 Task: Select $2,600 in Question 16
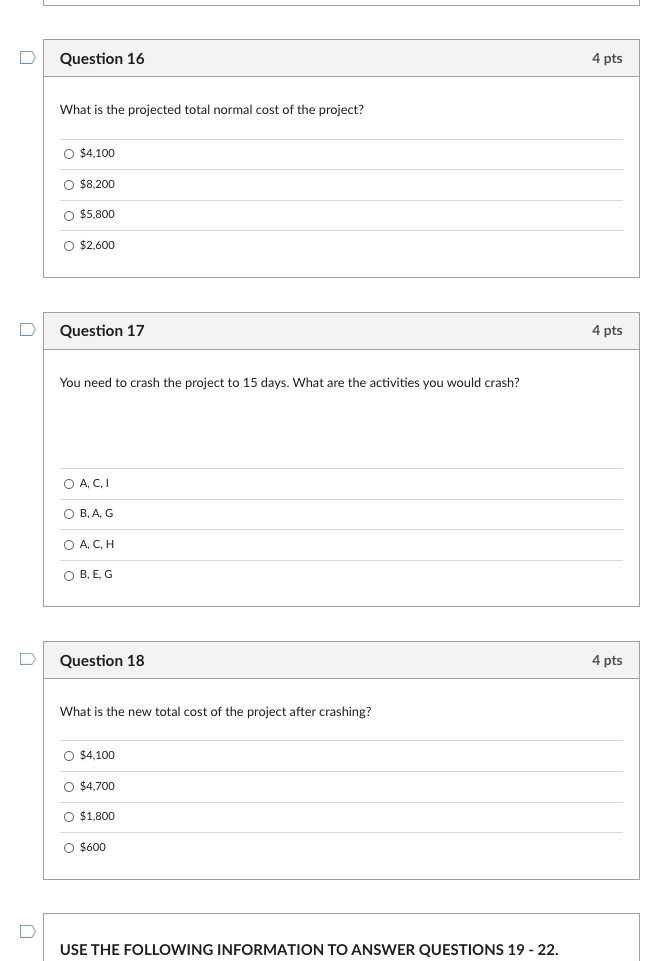click(x=69, y=245)
